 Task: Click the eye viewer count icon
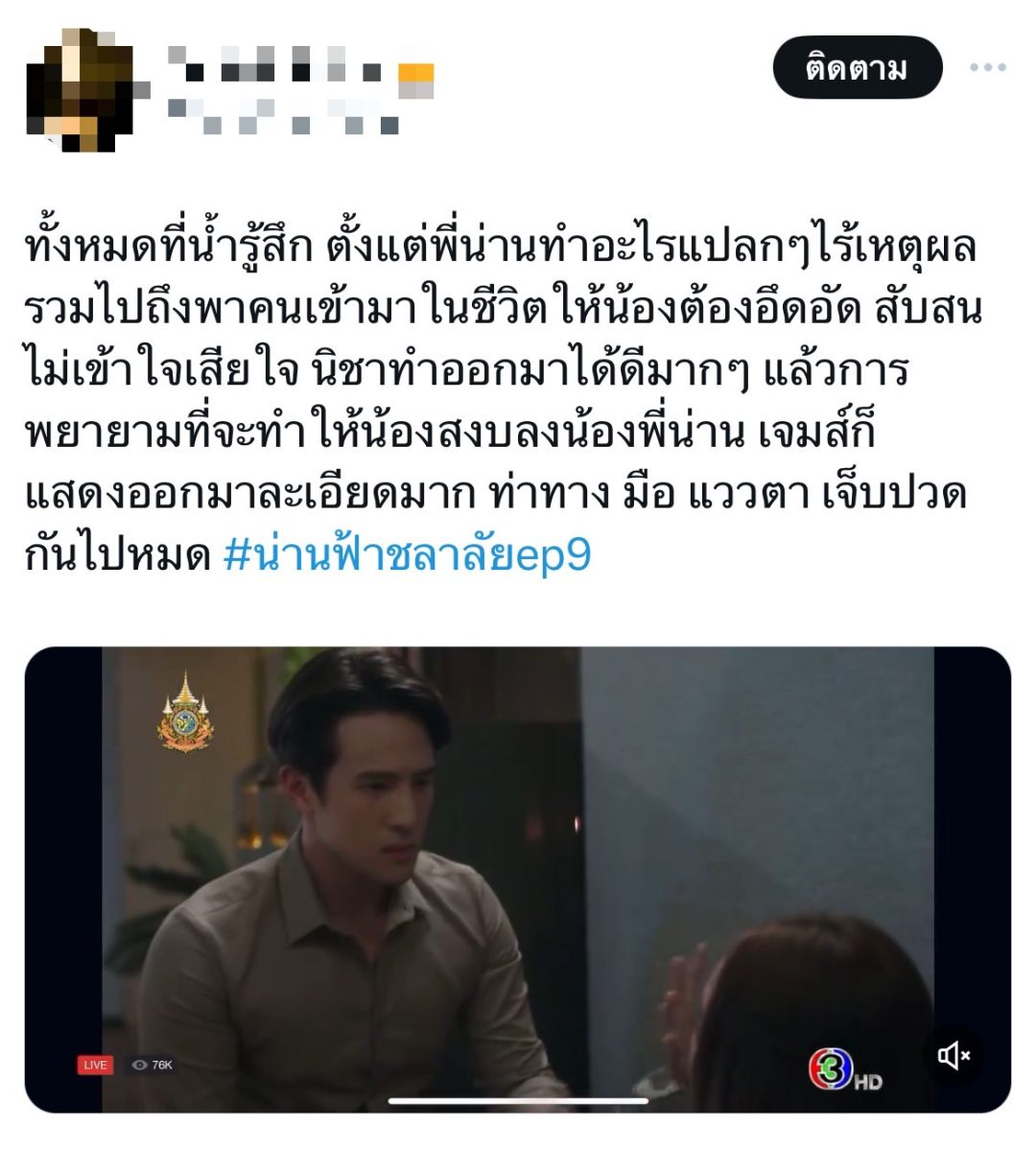140,1065
